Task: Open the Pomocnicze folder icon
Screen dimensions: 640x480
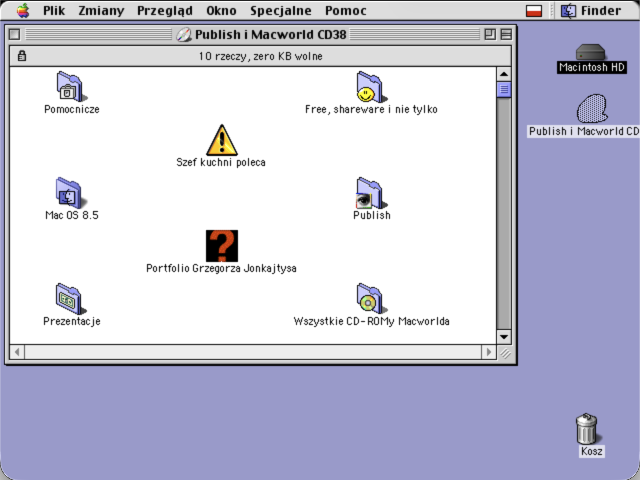Action: [x=71, y=87]
